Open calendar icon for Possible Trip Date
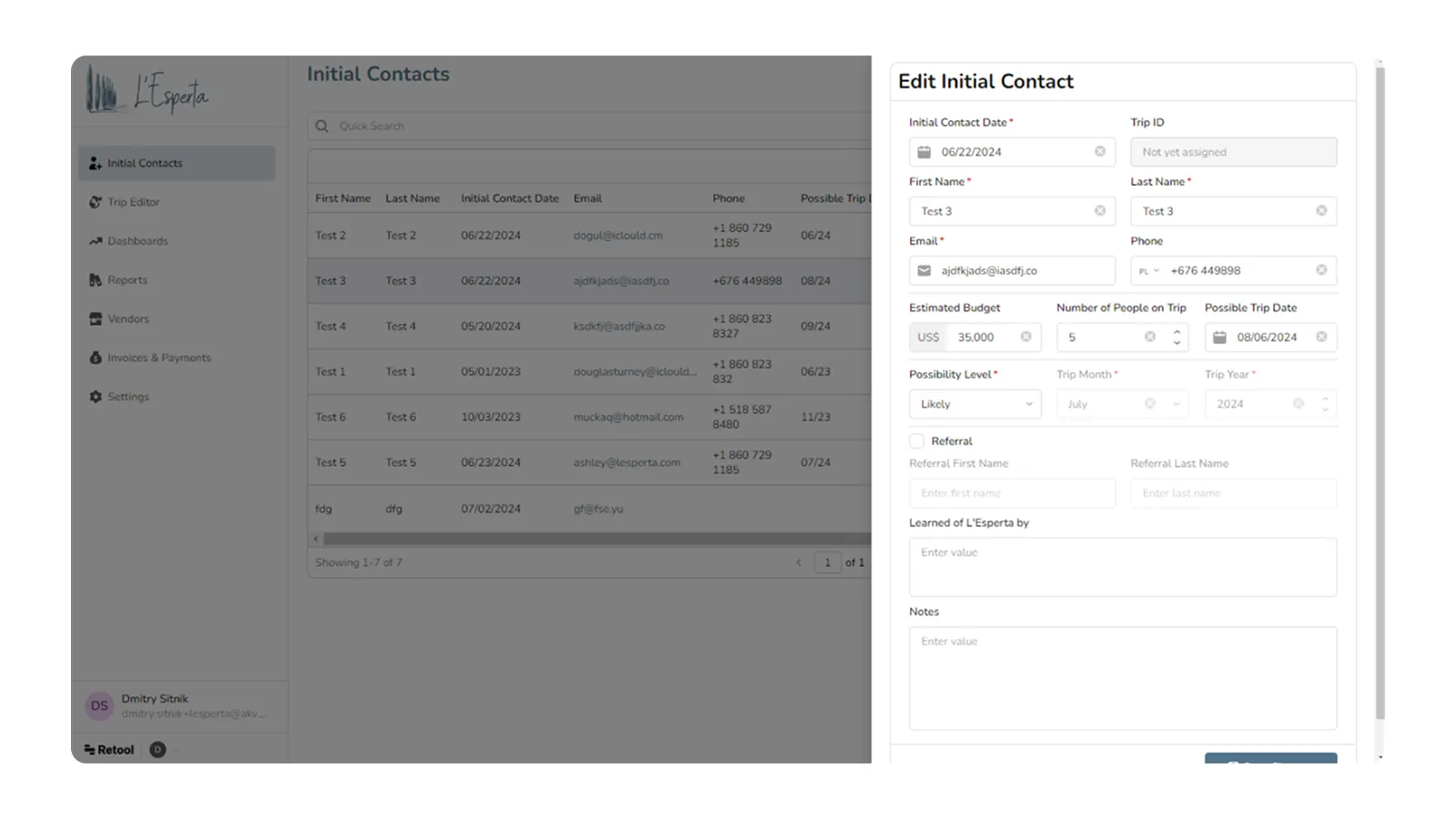 point(1219,337)
